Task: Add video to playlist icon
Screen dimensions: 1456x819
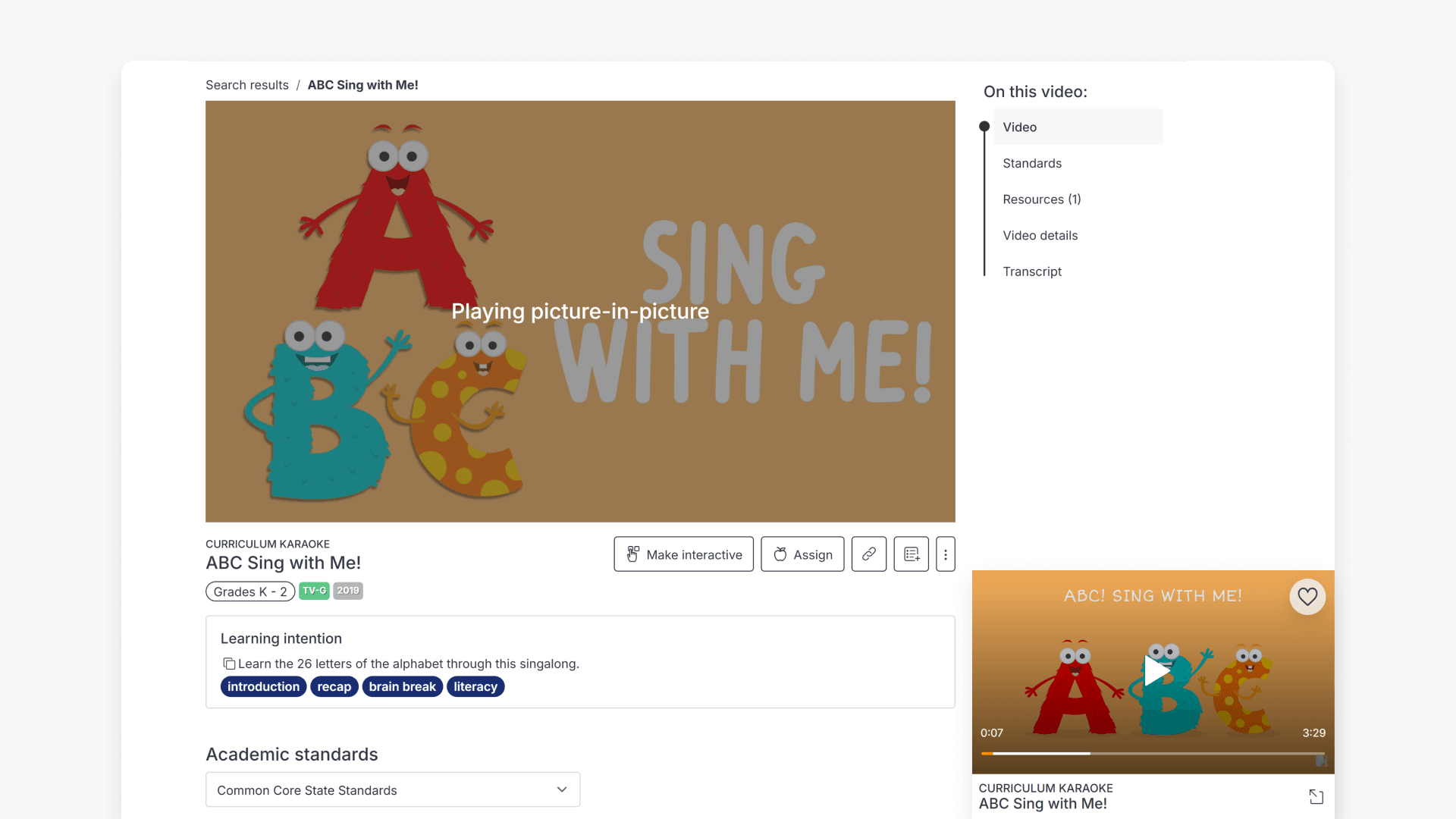Action: point(912,554)
